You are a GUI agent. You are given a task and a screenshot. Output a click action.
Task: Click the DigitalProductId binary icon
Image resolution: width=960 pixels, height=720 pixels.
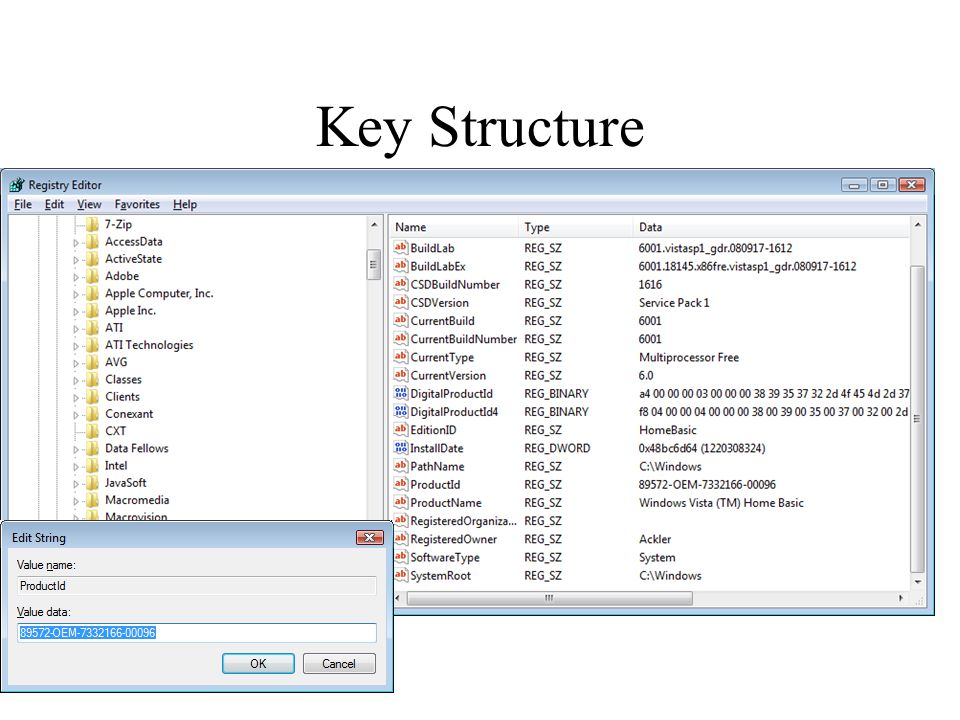click(x=400, y=393)
